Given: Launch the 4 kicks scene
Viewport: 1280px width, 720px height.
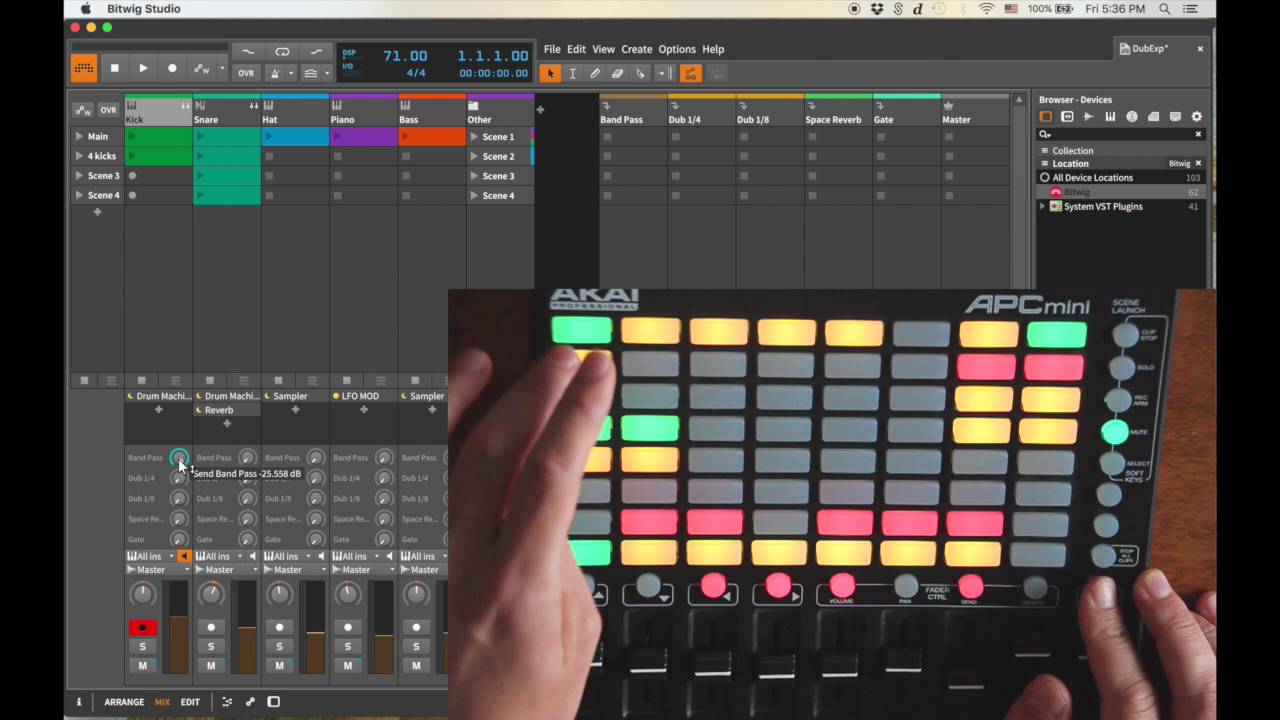Looking at the screenshot, I should (x=79, y=156).
